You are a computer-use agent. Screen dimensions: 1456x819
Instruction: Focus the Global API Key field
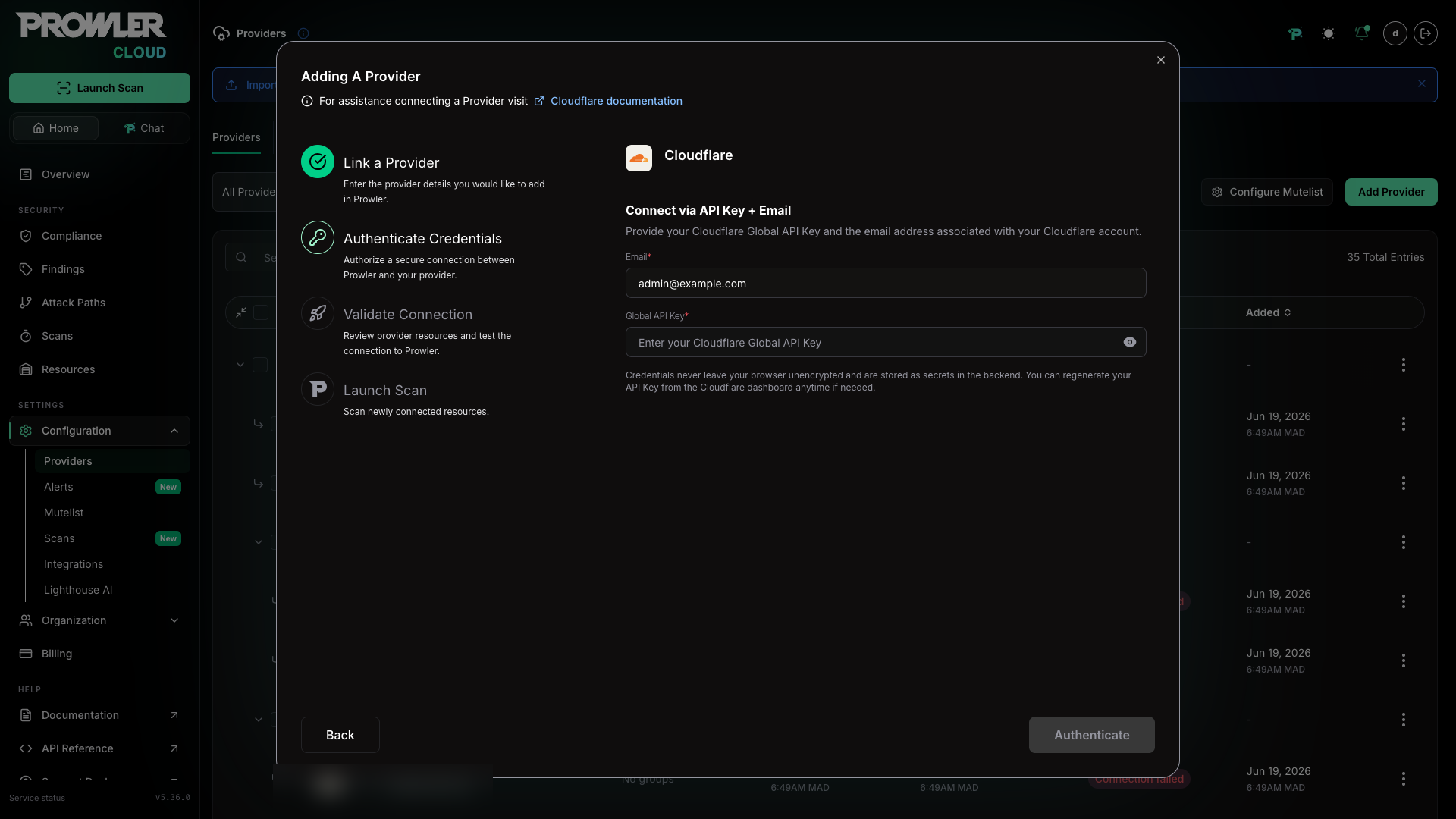886,342
